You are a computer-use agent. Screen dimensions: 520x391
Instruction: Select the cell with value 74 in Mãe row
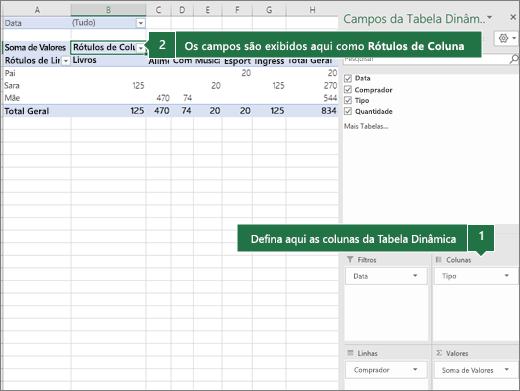(x=182, y=98)
